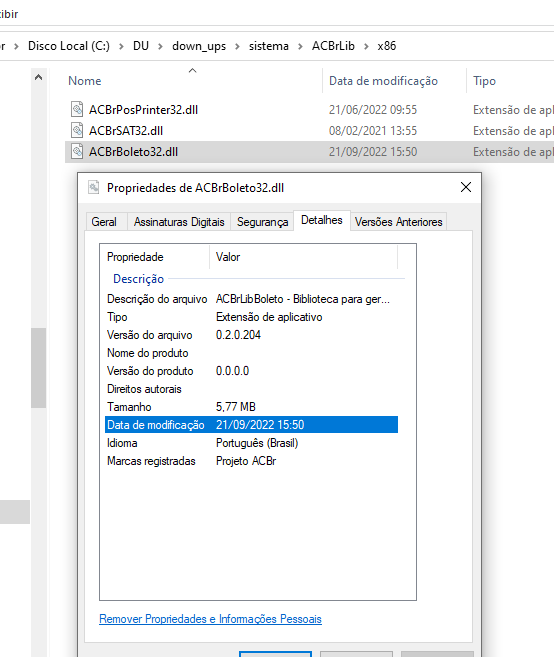Open the Segurança tab
Viewport: 554px width, 657px height.
(x=262, y=222)
